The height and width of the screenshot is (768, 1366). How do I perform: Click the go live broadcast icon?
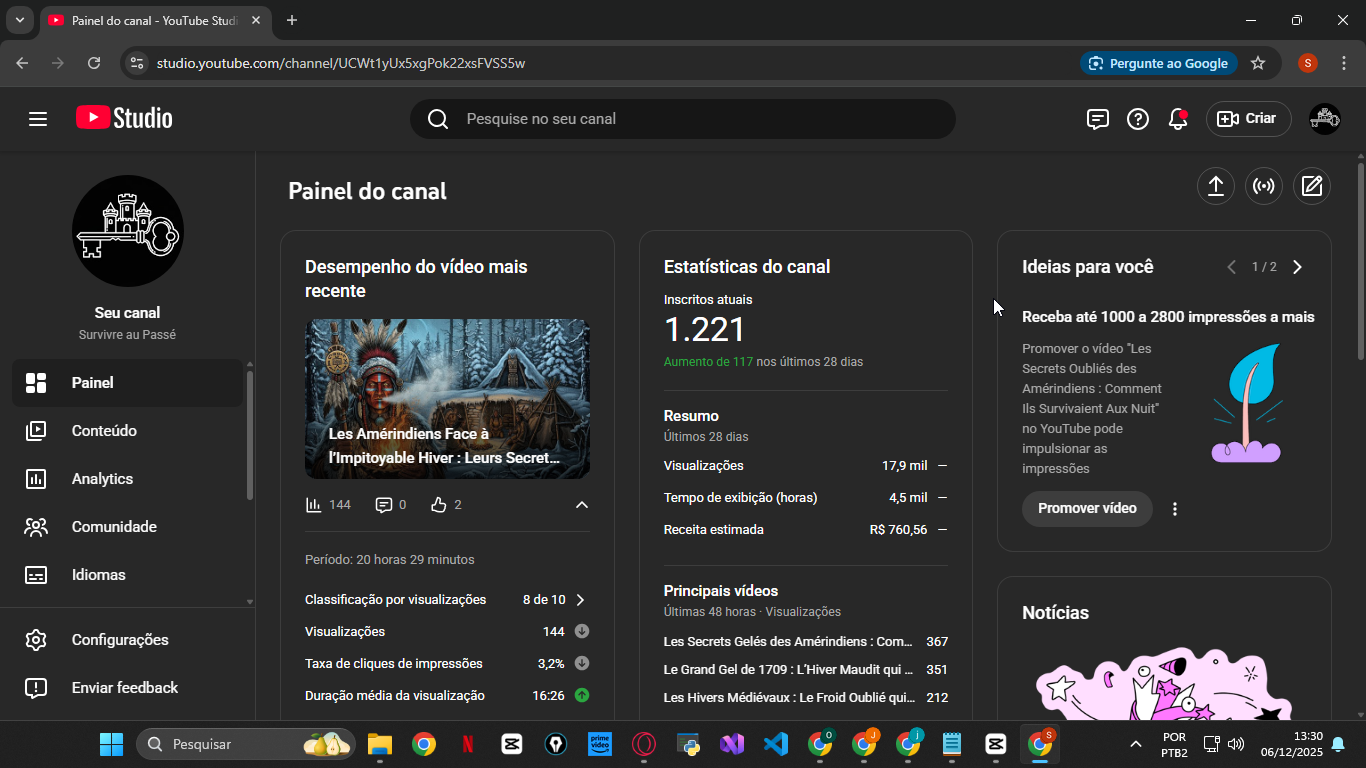[1264, 187]
